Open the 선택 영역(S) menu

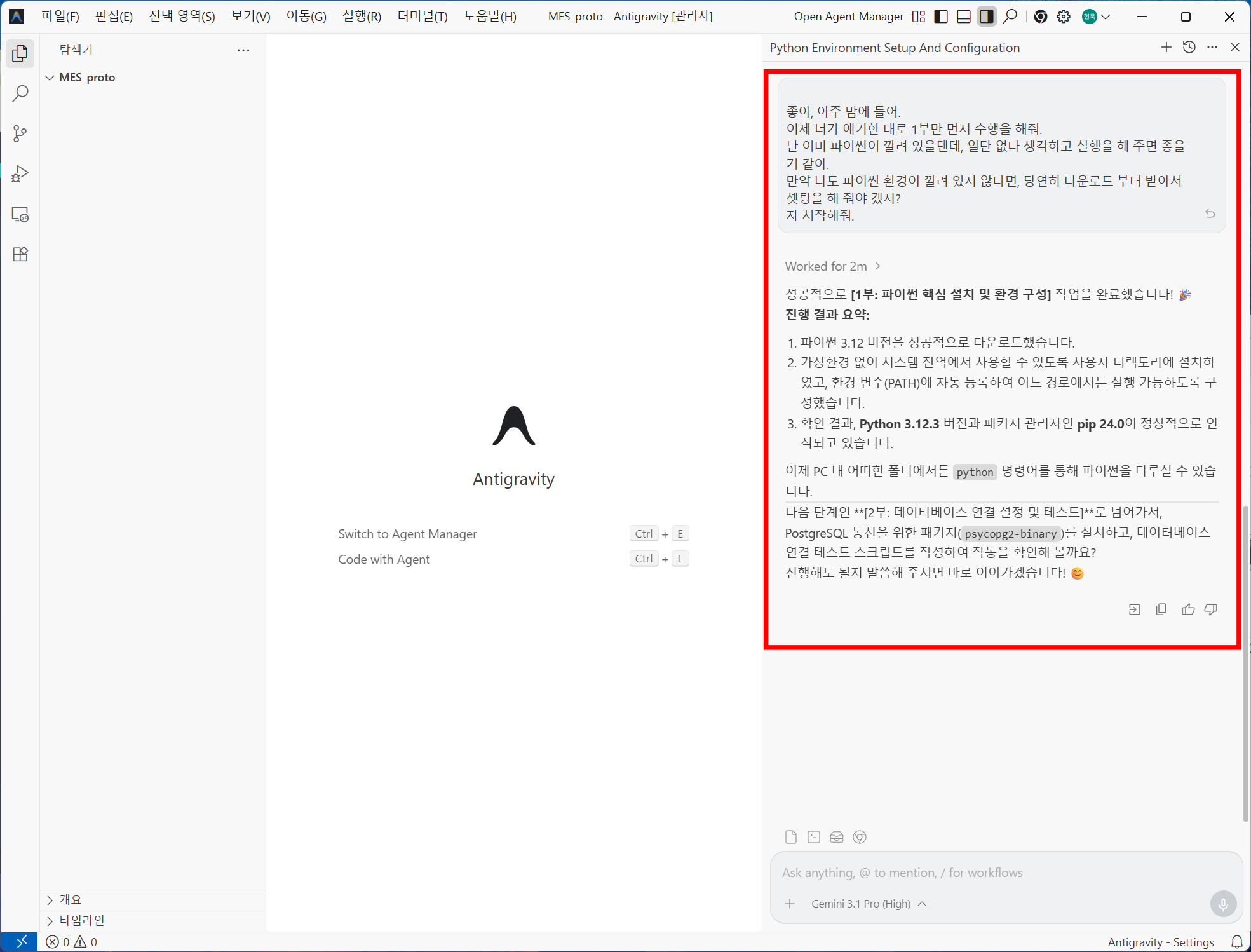[182, 17]
